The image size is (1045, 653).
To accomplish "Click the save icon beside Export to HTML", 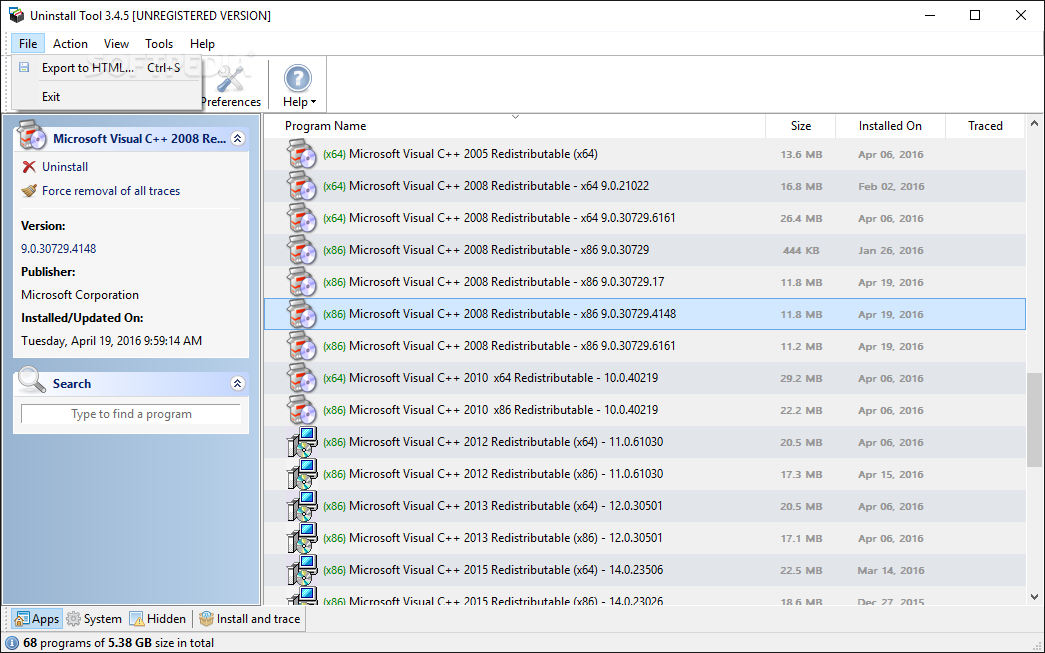I will [24, 67].
